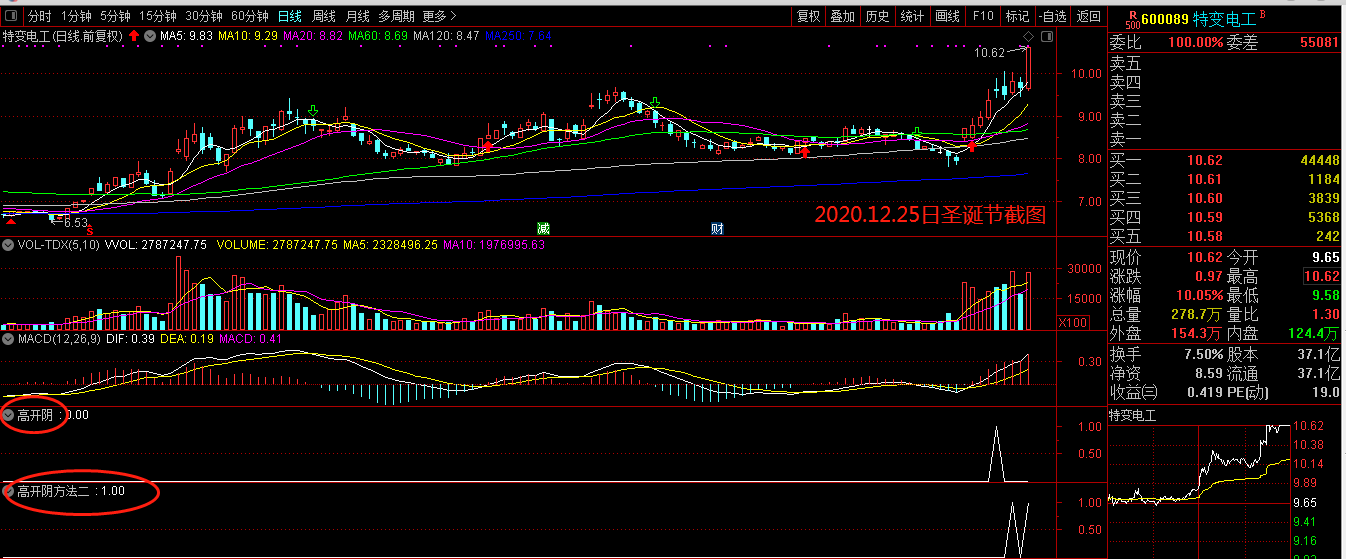Image resolution: width=1346 pixels, height=559 pixels.
Task: Expand the 更多 periods menu
Action: pos(439,16)
